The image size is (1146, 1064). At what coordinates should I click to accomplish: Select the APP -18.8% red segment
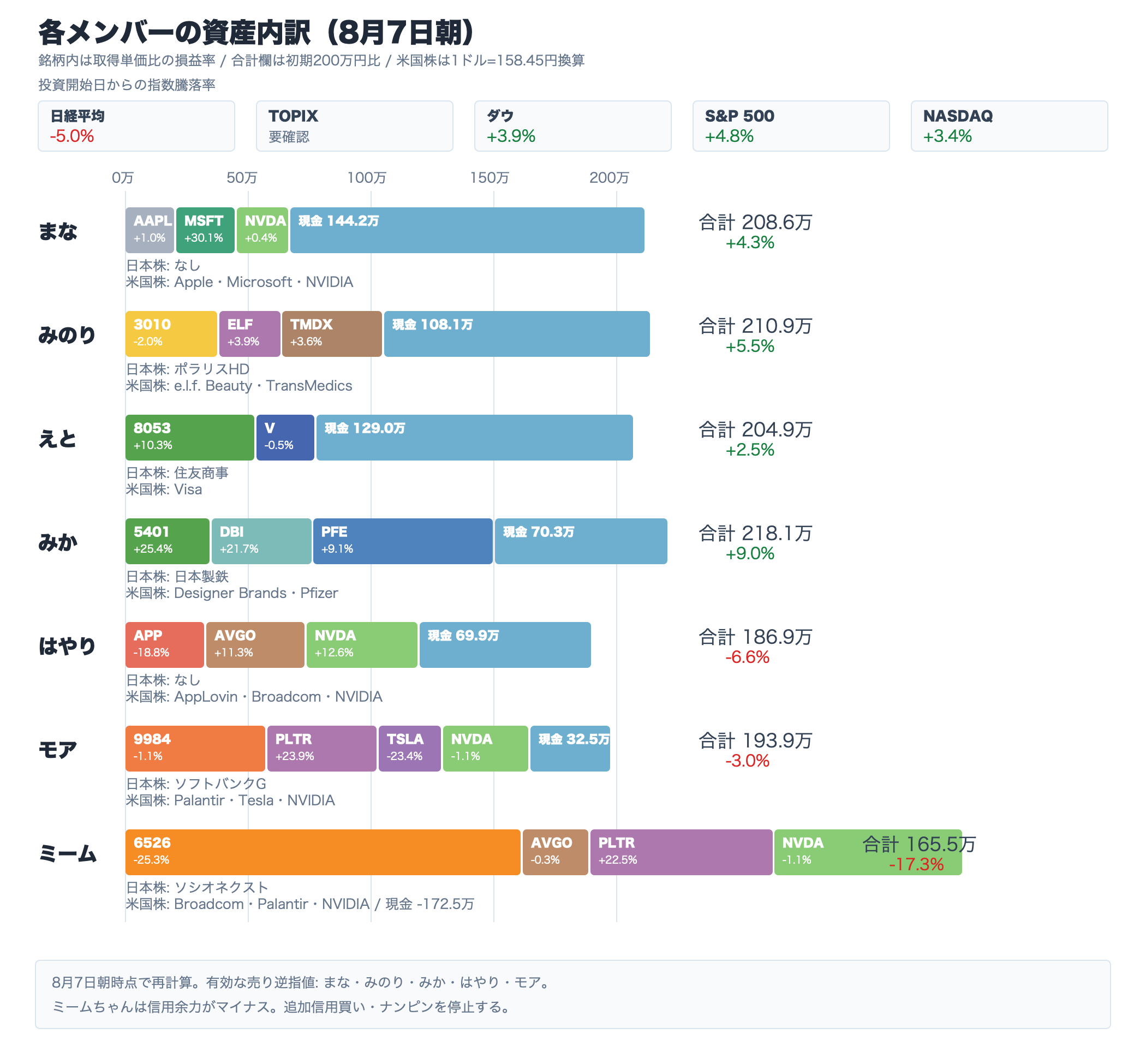165,645
